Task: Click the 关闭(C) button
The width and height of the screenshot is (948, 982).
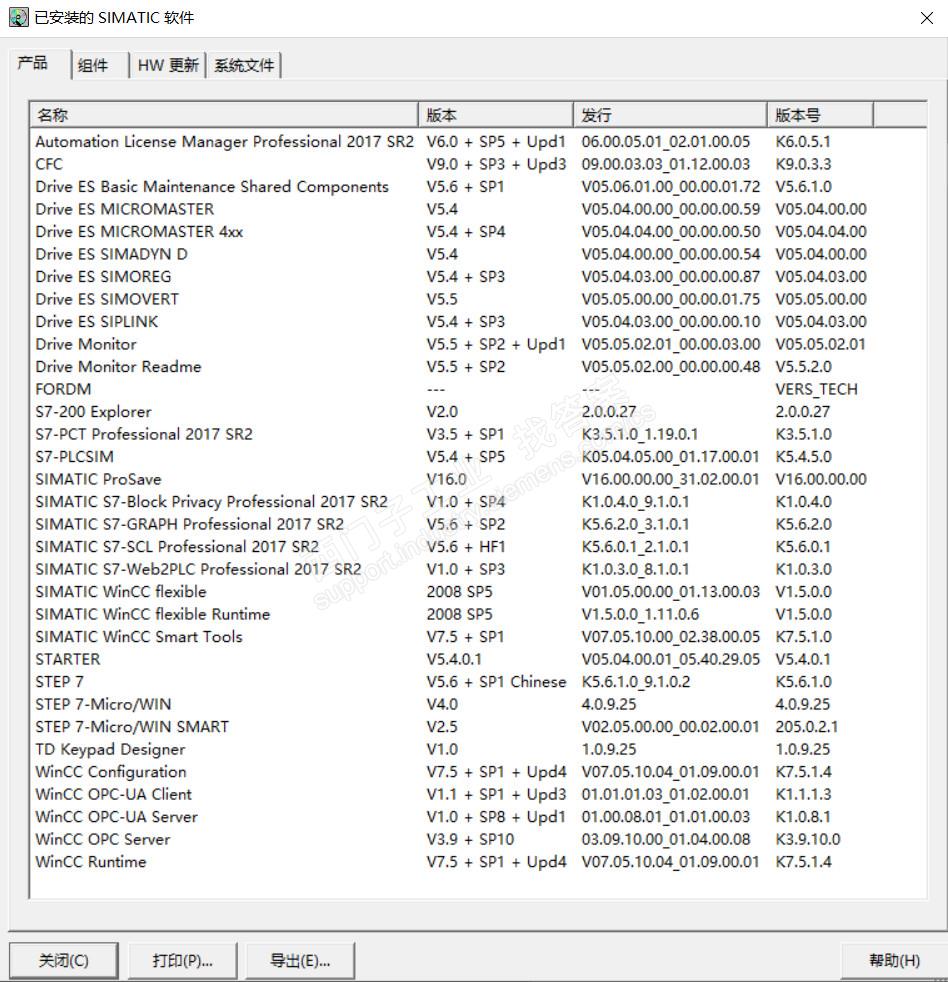Action: 63,960
